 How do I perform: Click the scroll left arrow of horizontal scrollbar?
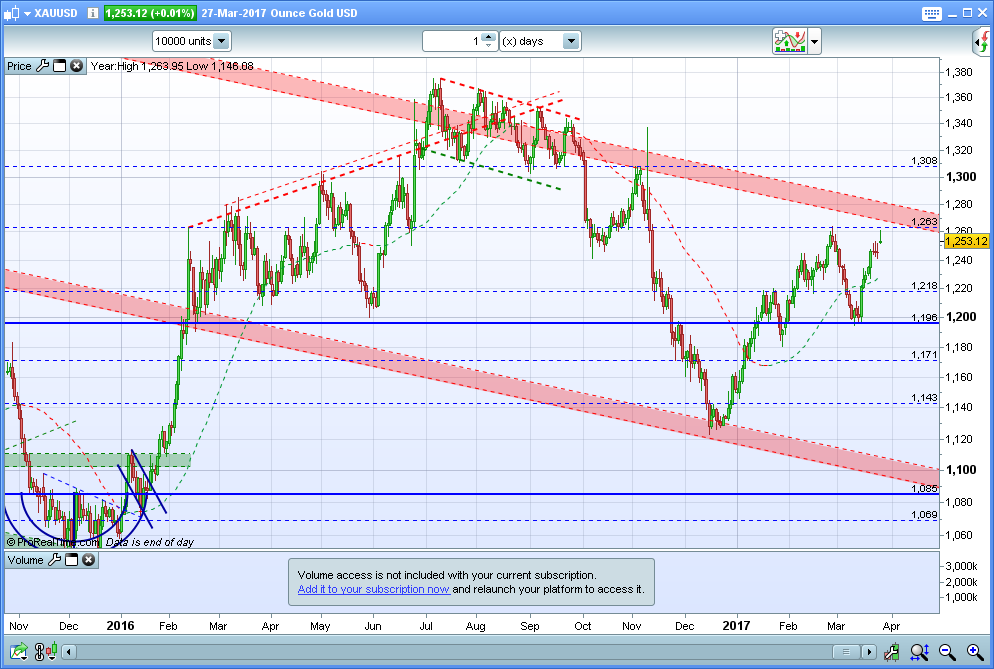click(69, 651)
